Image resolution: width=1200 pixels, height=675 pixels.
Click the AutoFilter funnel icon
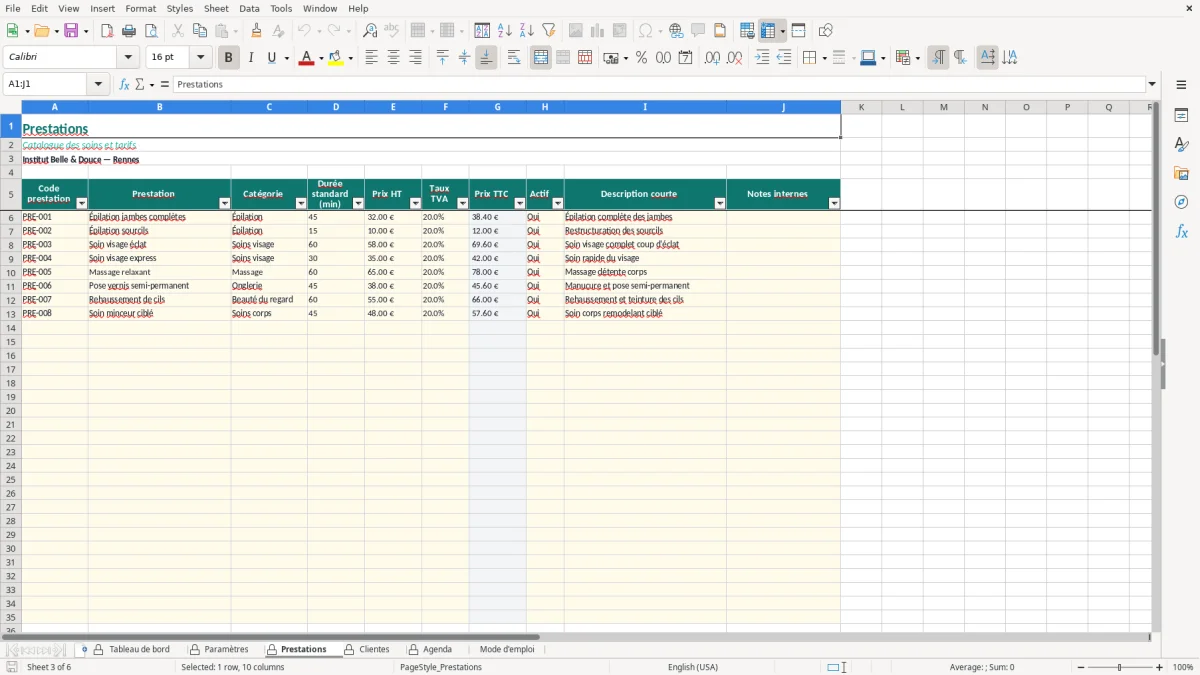(x=549, y=31)
